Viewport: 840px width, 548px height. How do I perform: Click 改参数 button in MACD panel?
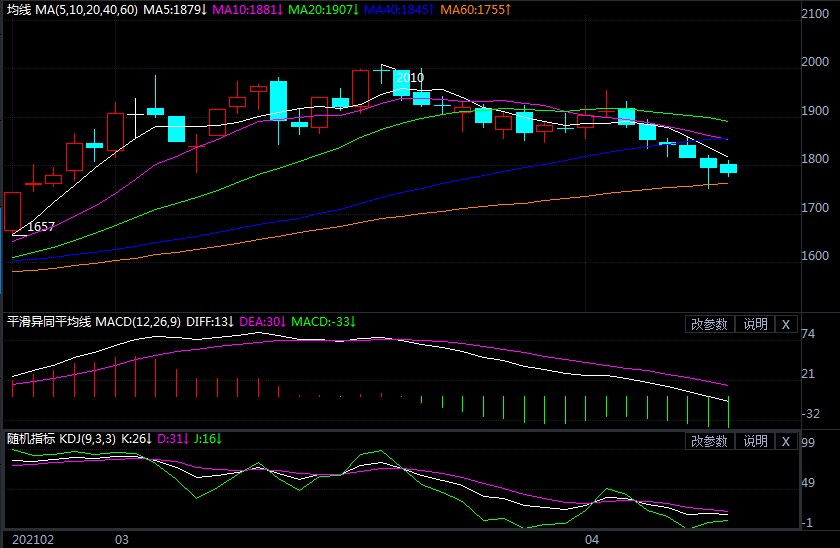(710, 324)
